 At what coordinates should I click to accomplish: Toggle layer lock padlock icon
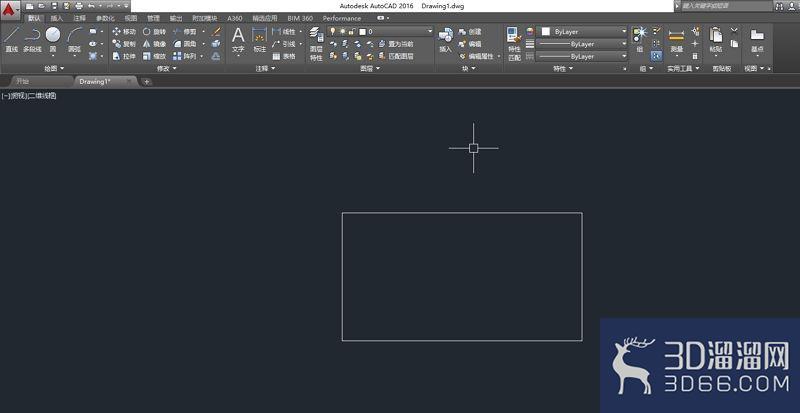pyautogui.click(x=351, y=32)
